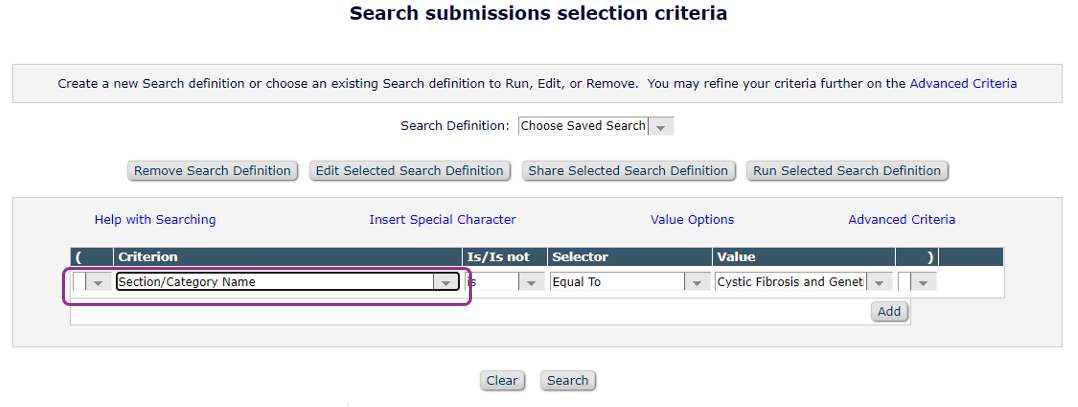
Task: Open the Is/Is not dropdown
Action: [x=505, y=283]
